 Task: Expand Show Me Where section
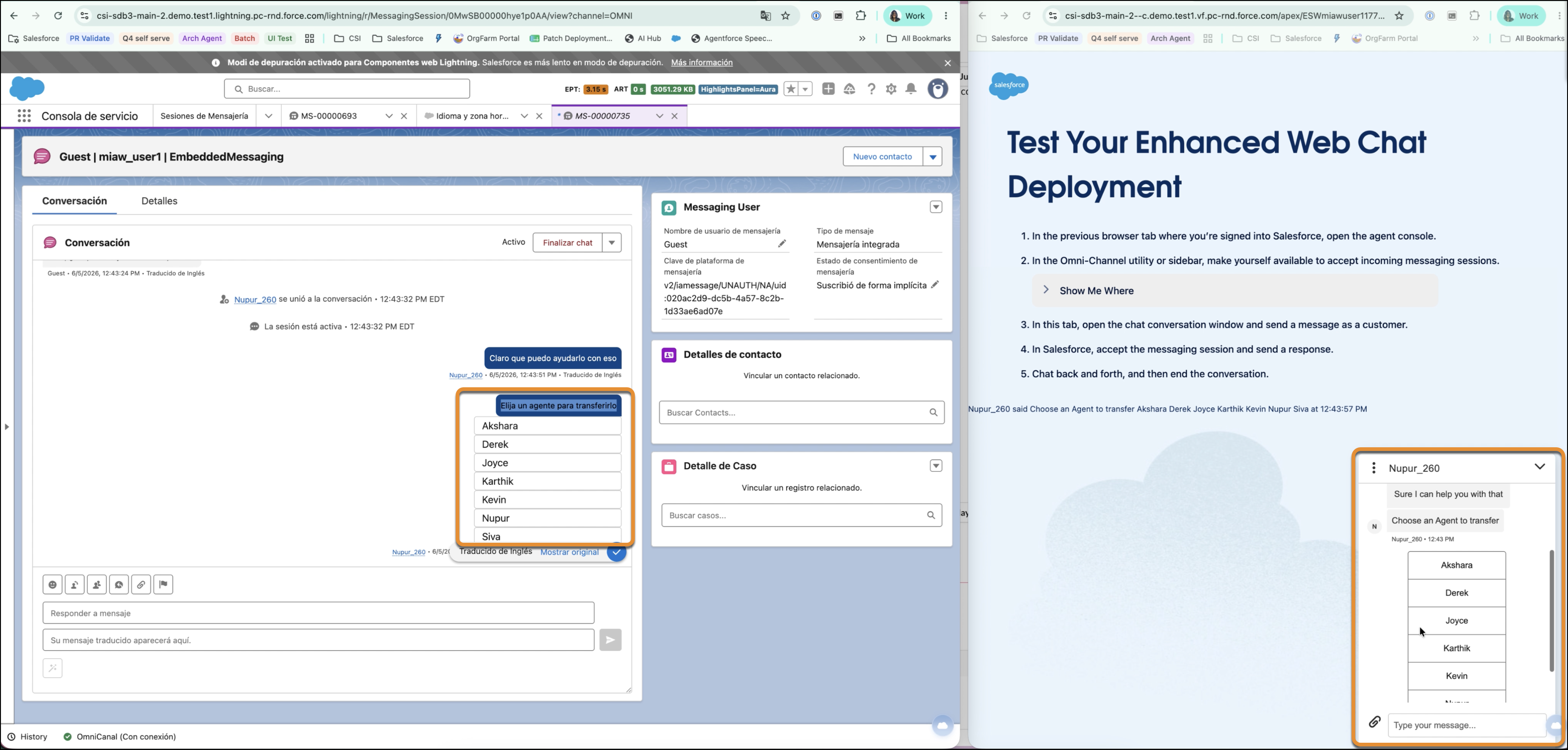[x=1235, y=291]
